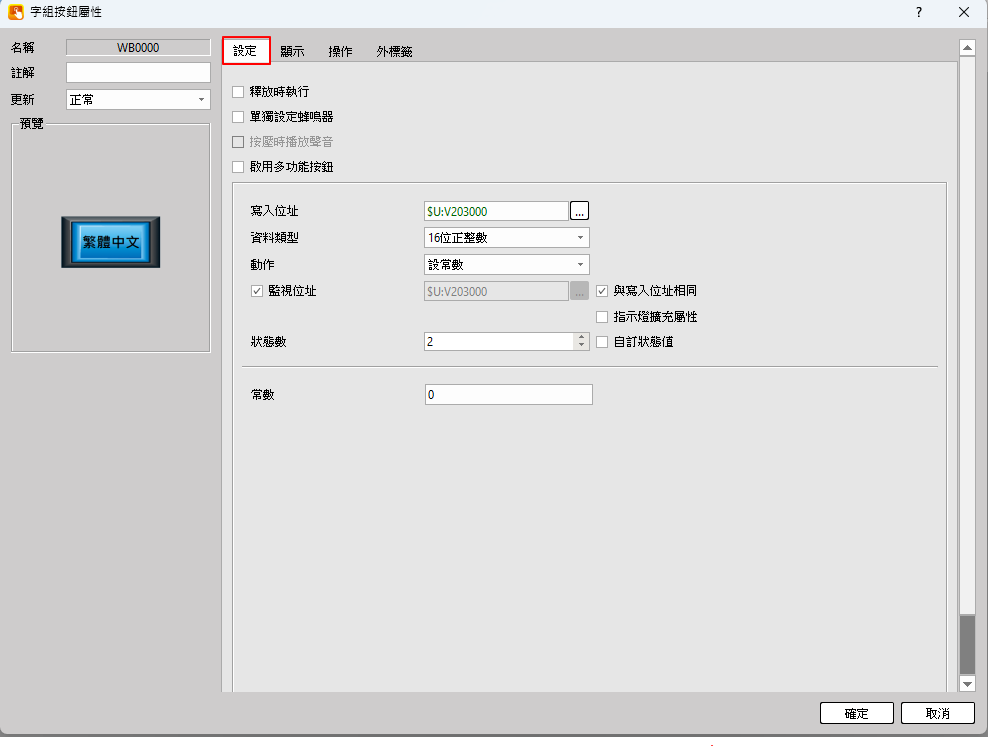Click the 繁體中文 preview button
Screen dimensions: 999x746
coord(110,241)
